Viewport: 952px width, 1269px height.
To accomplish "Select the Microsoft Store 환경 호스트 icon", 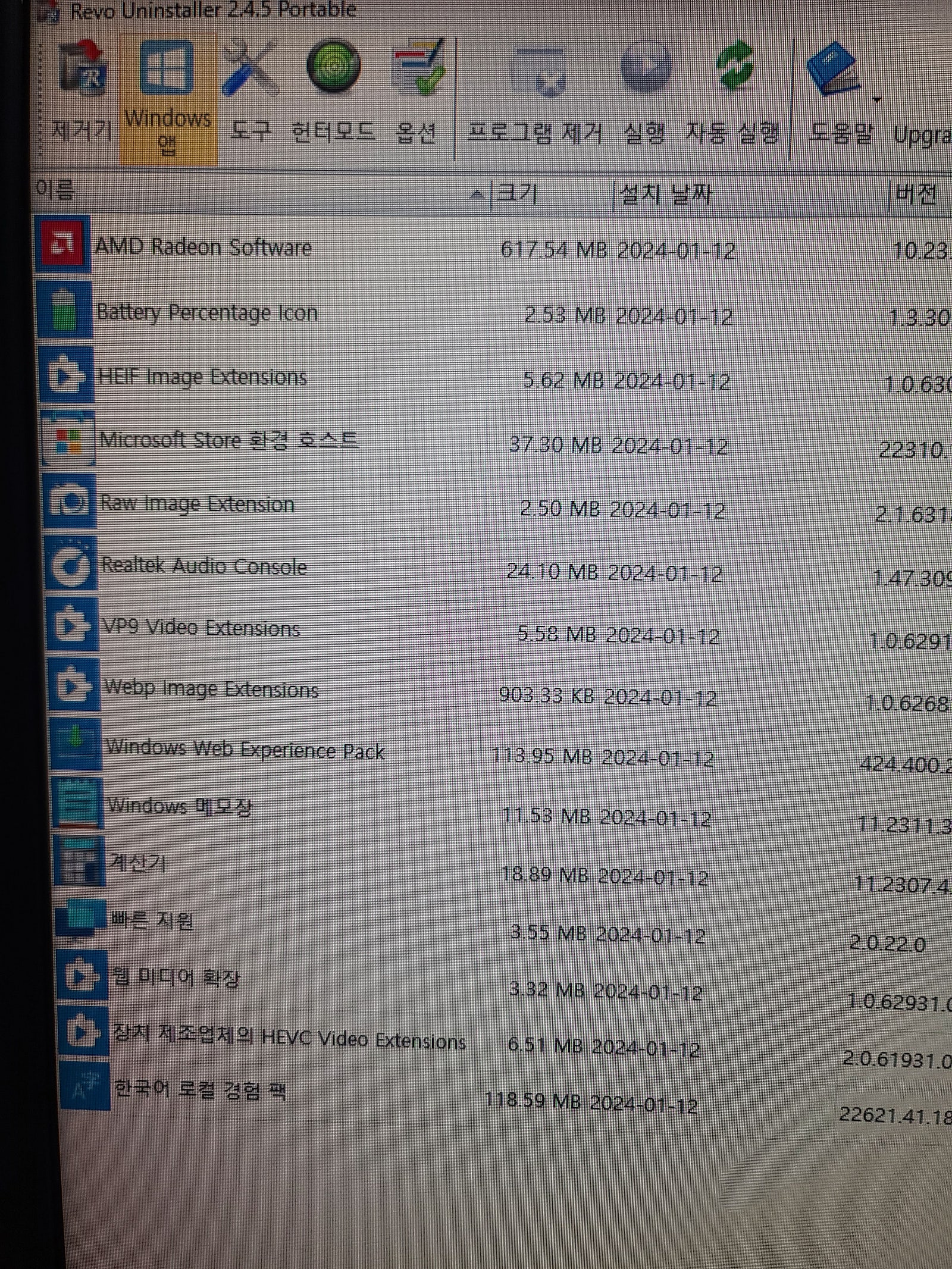I will 69,439.
